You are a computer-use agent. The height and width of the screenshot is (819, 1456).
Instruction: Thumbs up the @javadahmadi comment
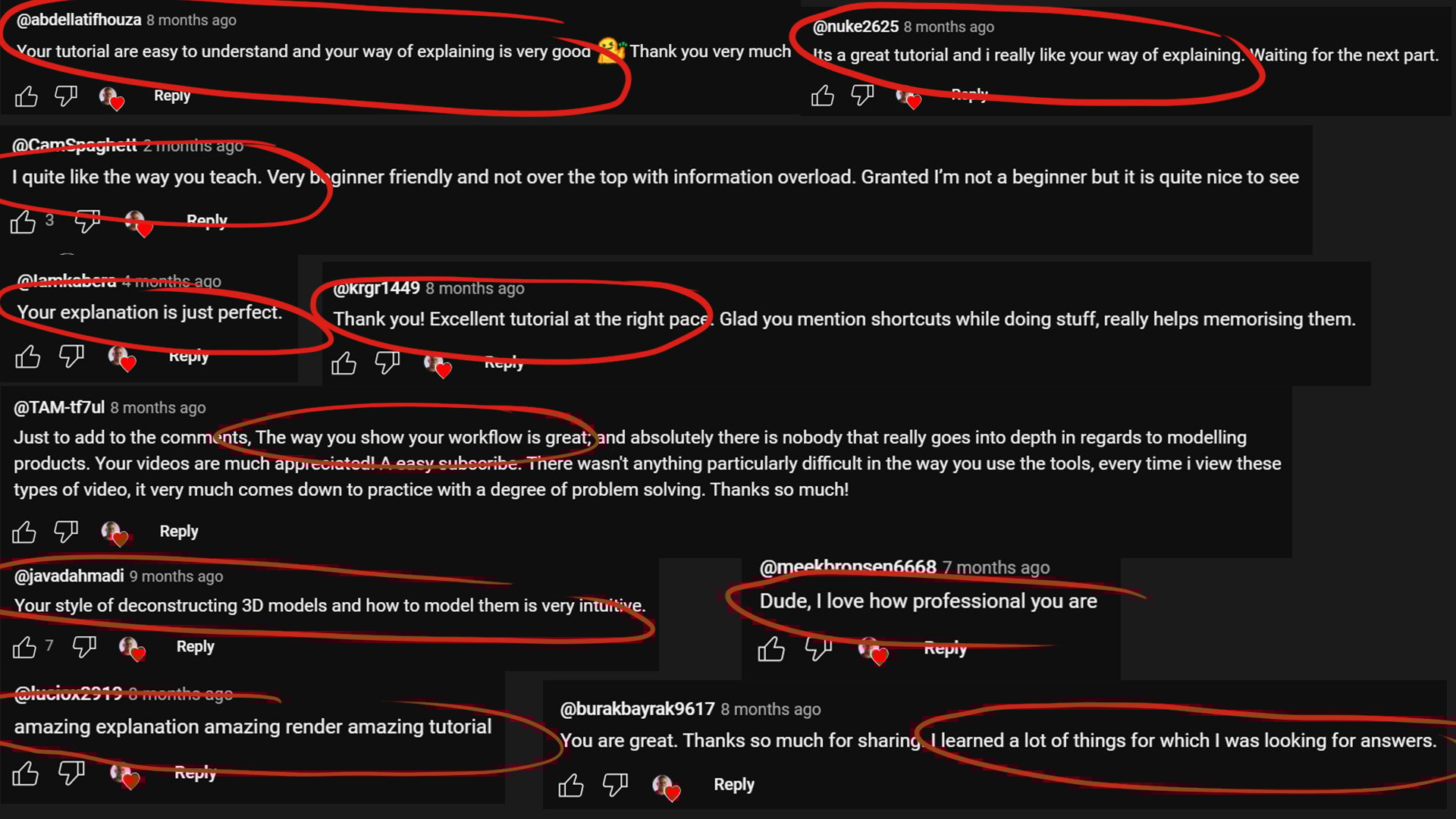pyautogui.click(x=24, y=647)
